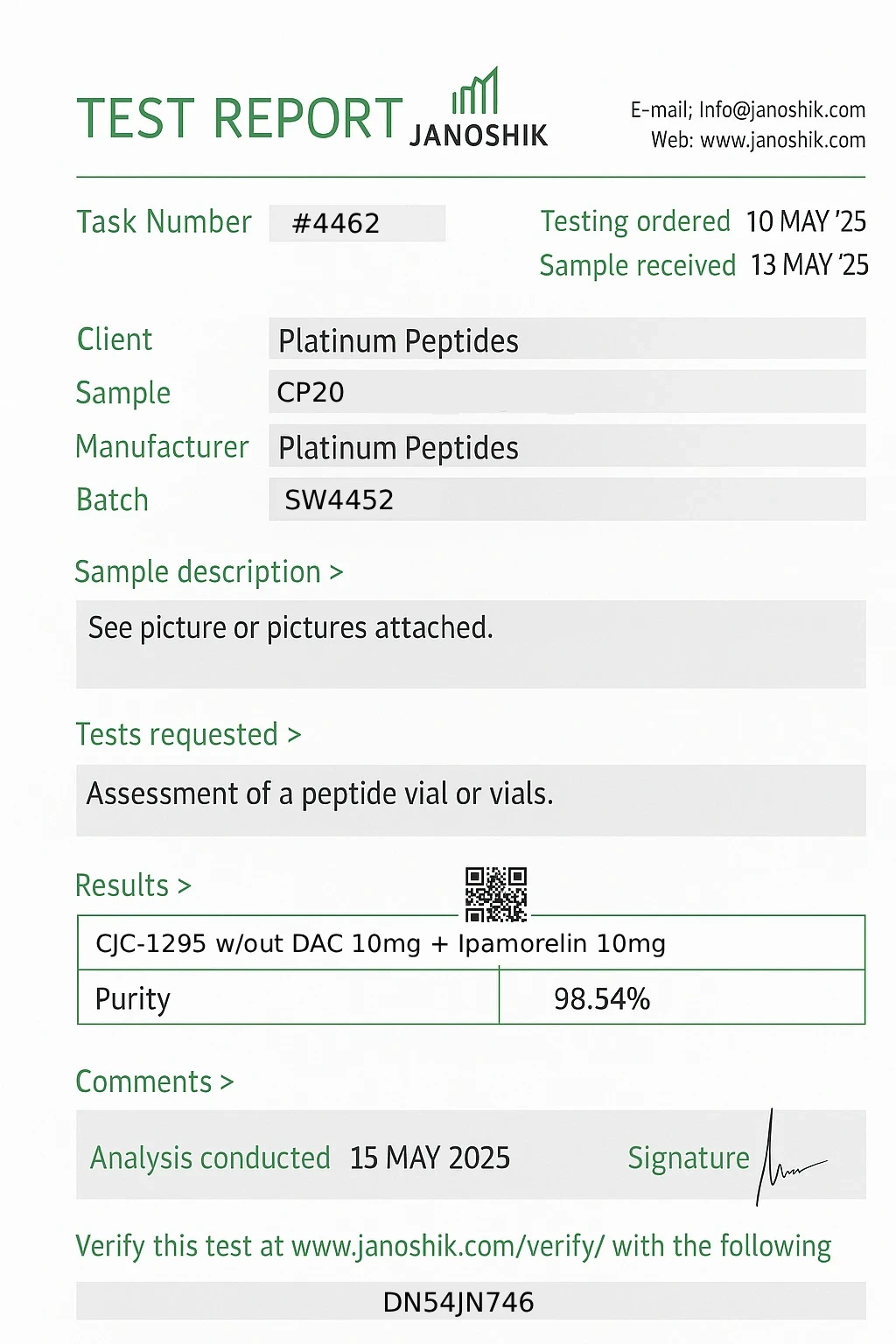Click the Client field with Platinum Peptides

pyautogui.click(x=566, y=340)
